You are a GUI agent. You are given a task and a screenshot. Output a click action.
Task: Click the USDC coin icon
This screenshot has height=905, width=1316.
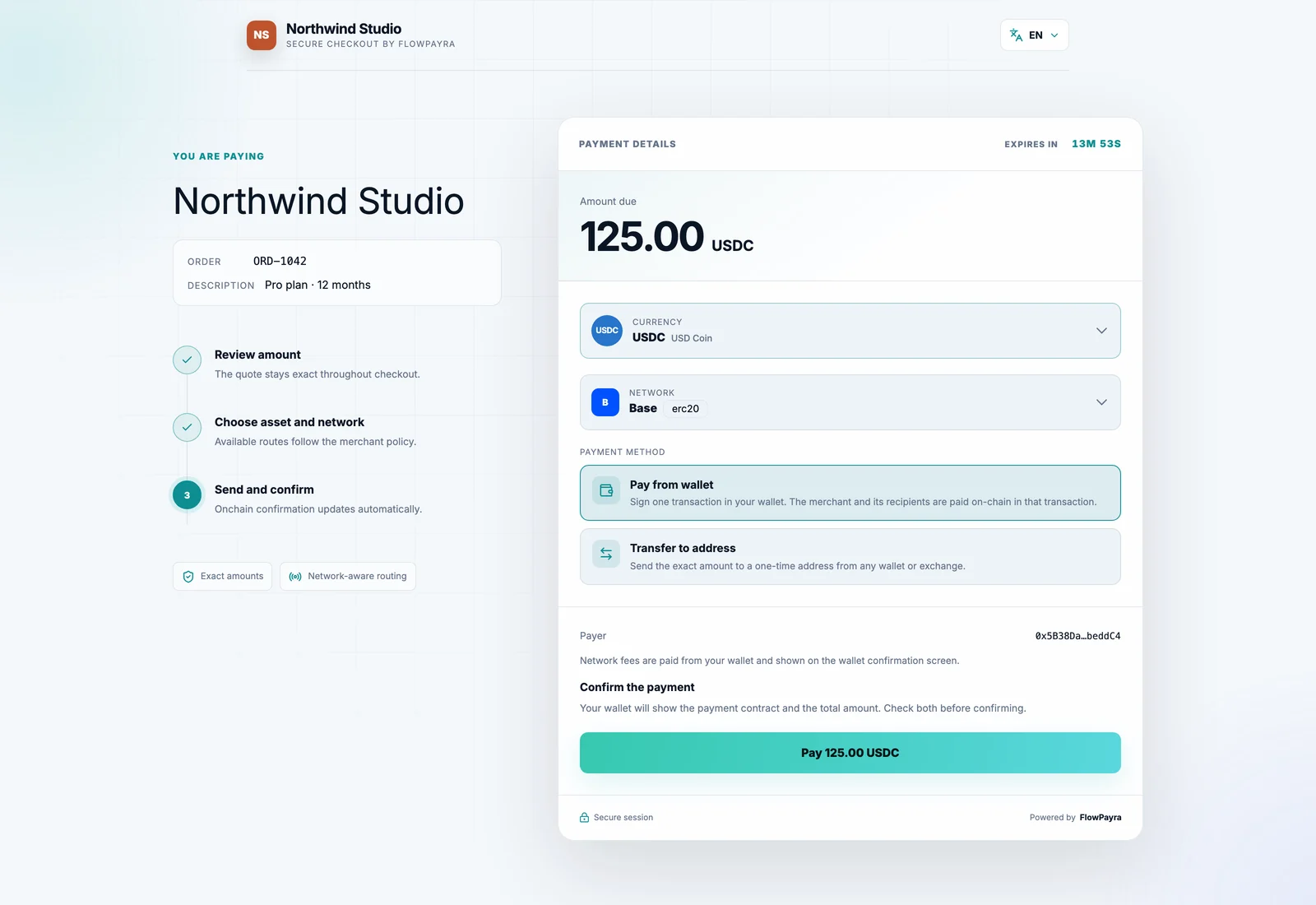[x=607, y=331]
